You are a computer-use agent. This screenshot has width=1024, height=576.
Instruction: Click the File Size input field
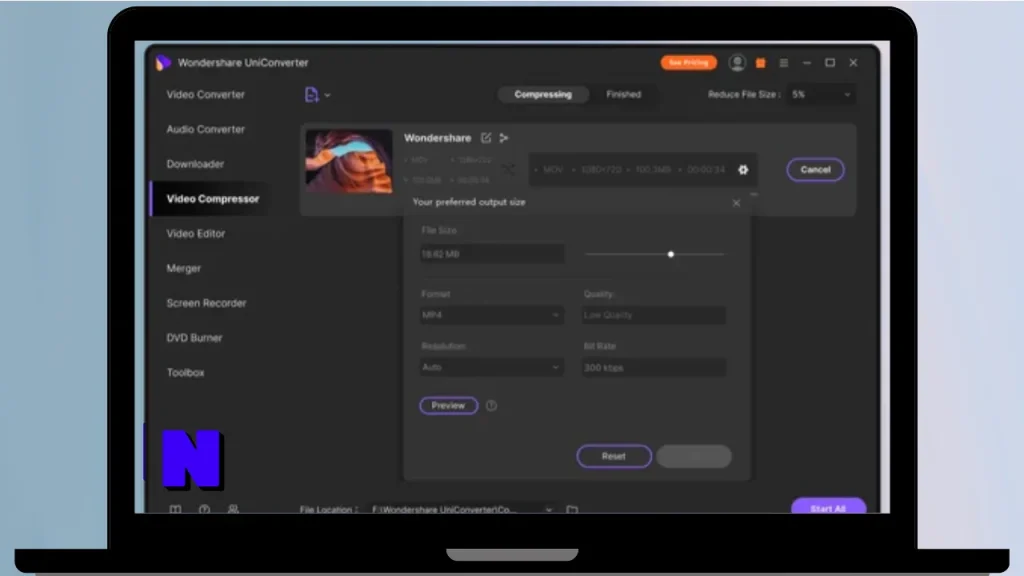(x=492, y=254)
